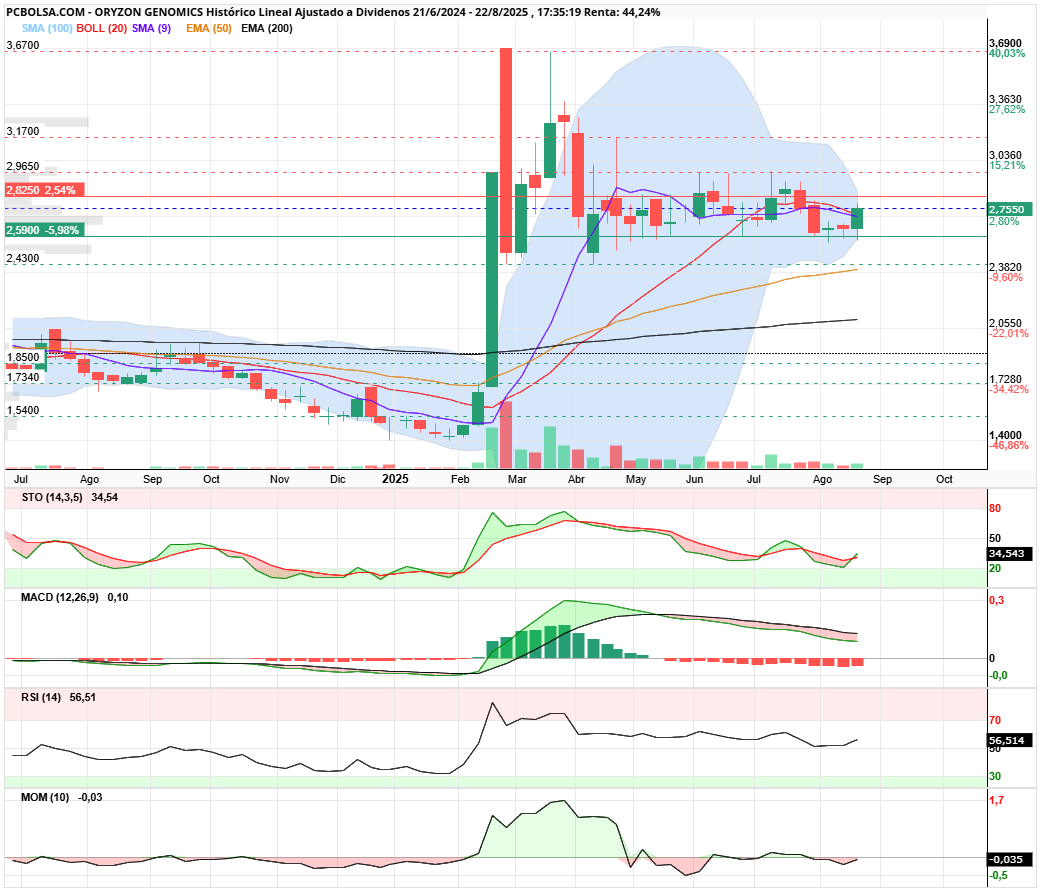
Task: Click the green 2,5900 -5,98% price tag
Action: [x=44, y=230]
